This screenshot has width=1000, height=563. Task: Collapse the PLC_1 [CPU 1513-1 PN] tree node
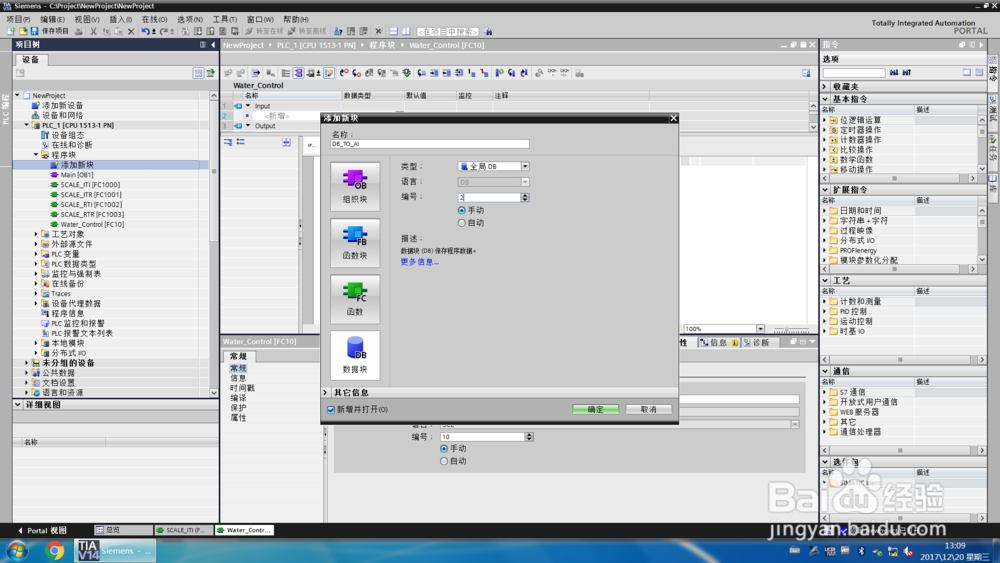(x=27, y=126)
